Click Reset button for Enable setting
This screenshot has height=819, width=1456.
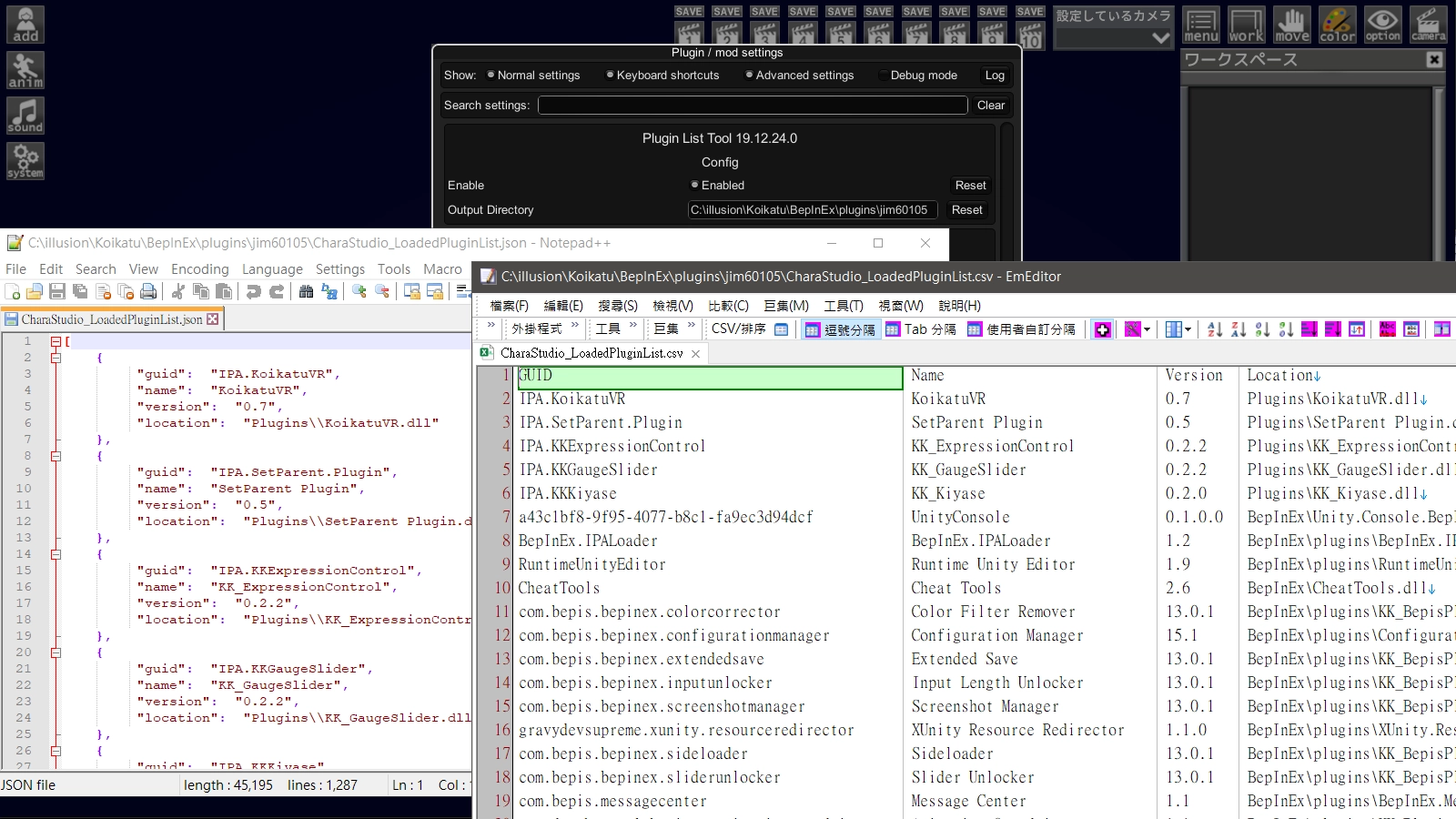pos(971,186)
